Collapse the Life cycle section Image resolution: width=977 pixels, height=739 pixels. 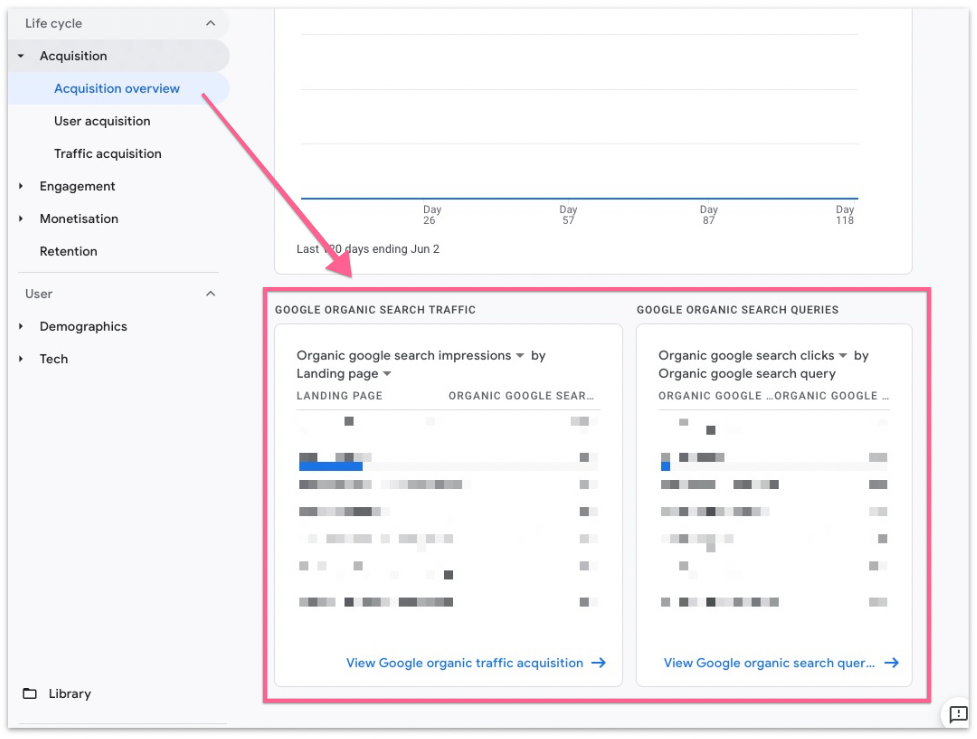(210, 24)
